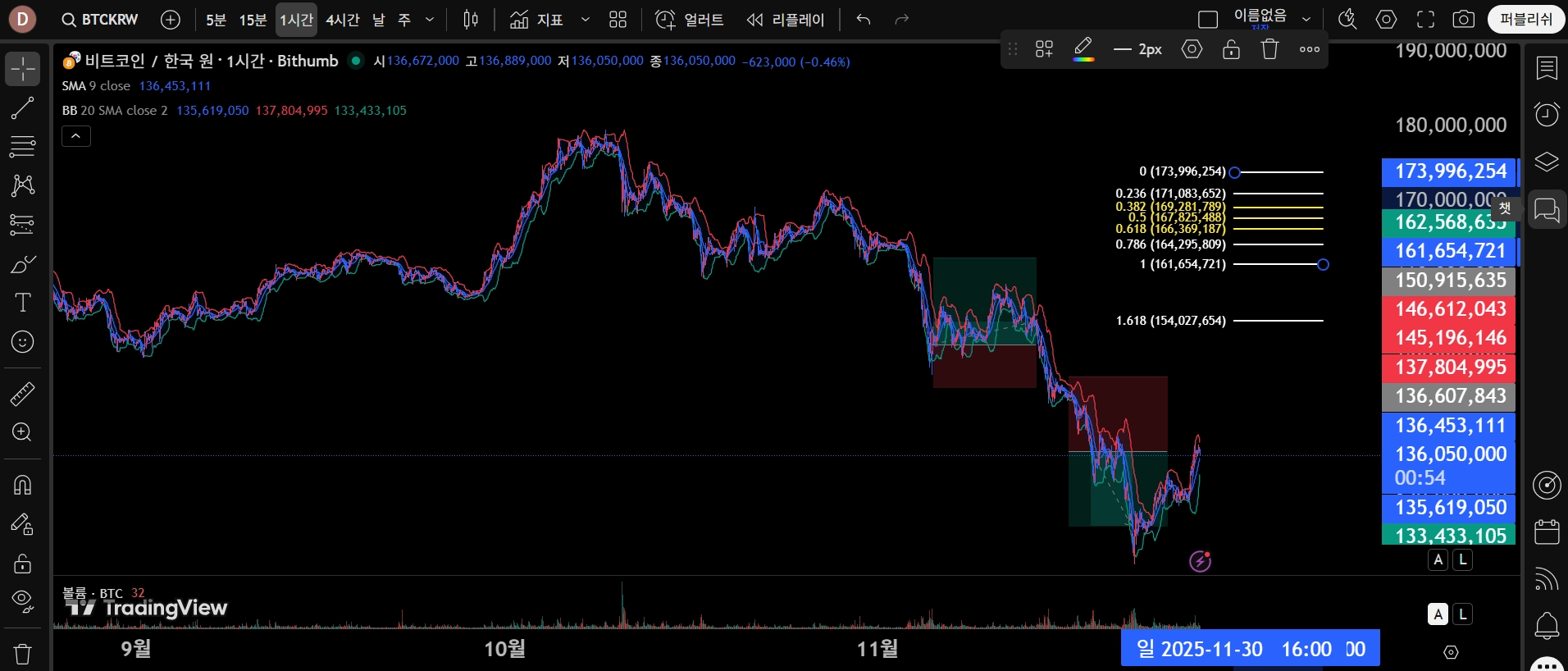Screen dimensions: 1568x671
Task: Toggle keep-drawing pencil lock mode
Action: (x=23, y=524)
